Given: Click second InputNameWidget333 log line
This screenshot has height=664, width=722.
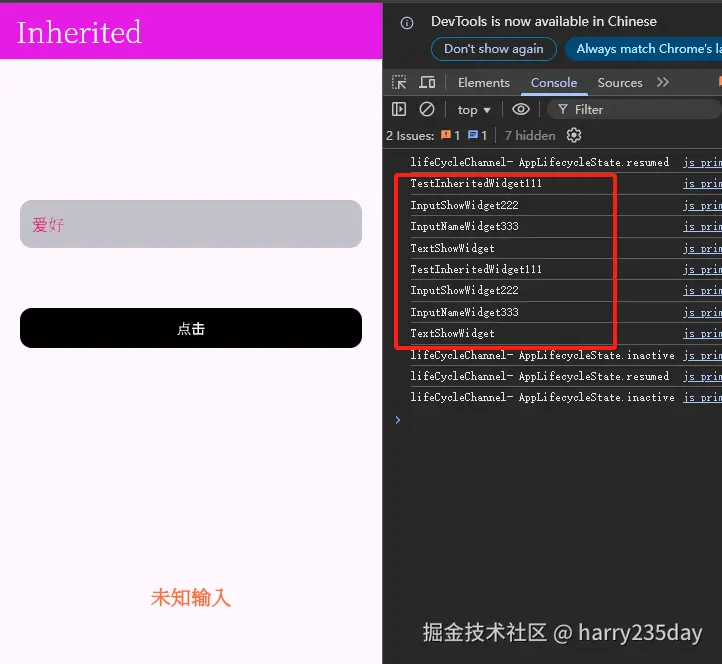Looking at the screenshot, I should pyautogui.click(x=464, y=312).
